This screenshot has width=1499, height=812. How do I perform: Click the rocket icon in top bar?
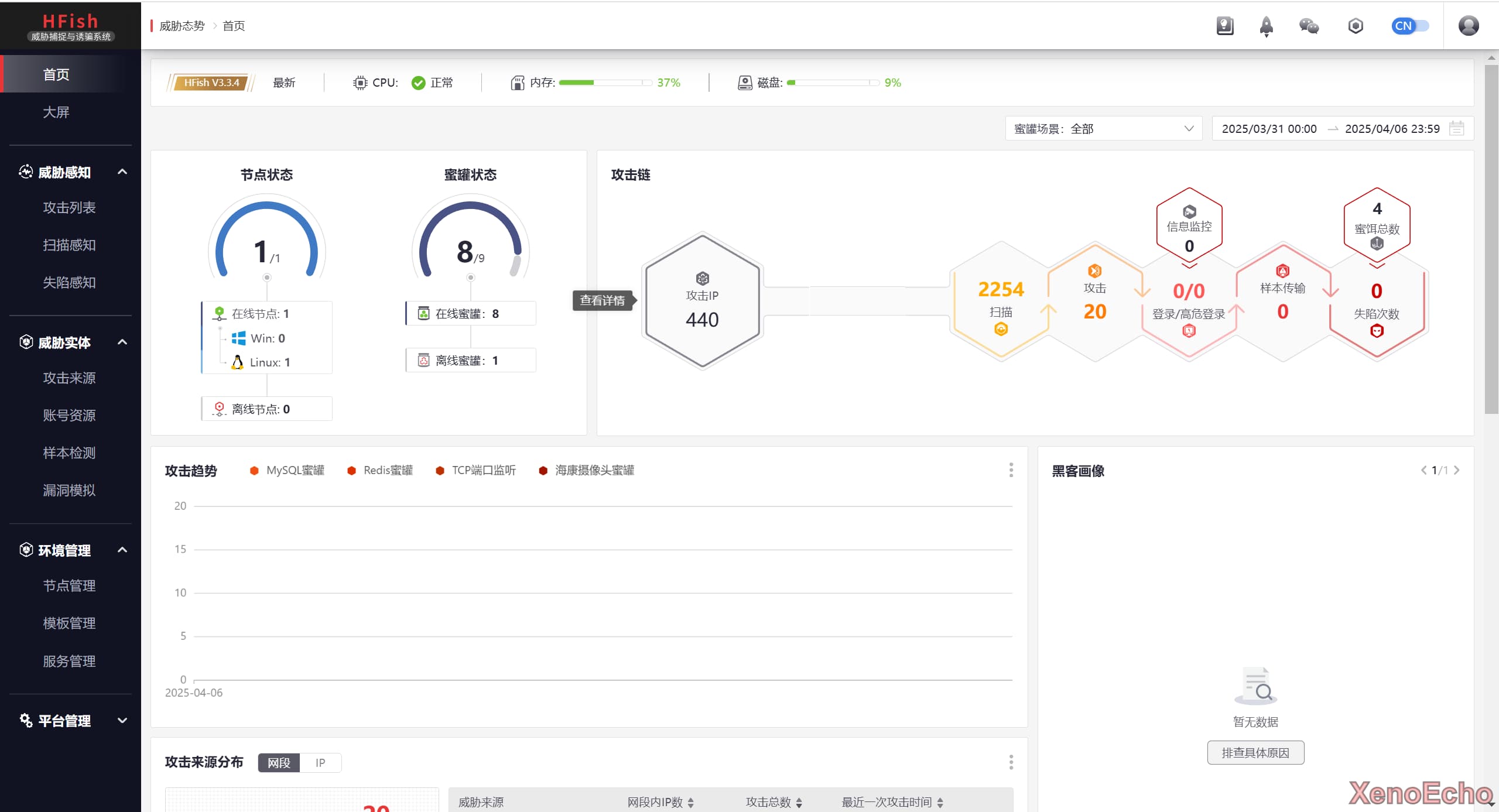[1266, 26]
